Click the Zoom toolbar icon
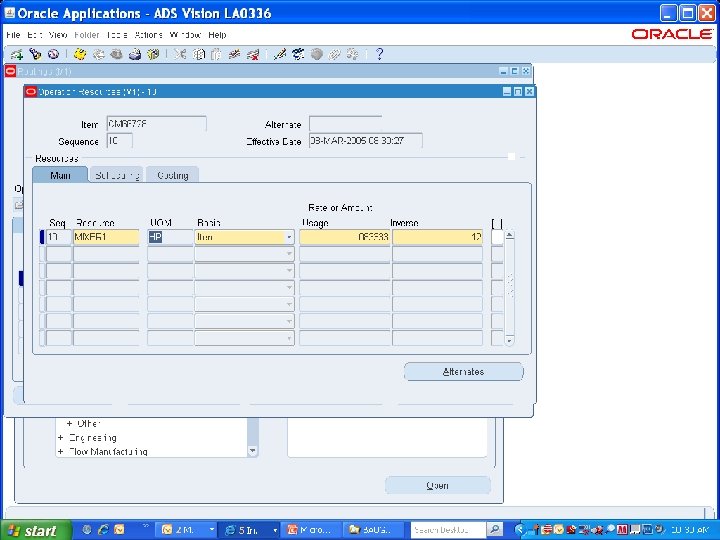This screenshot has height=540, width=720. click(298, 55)
